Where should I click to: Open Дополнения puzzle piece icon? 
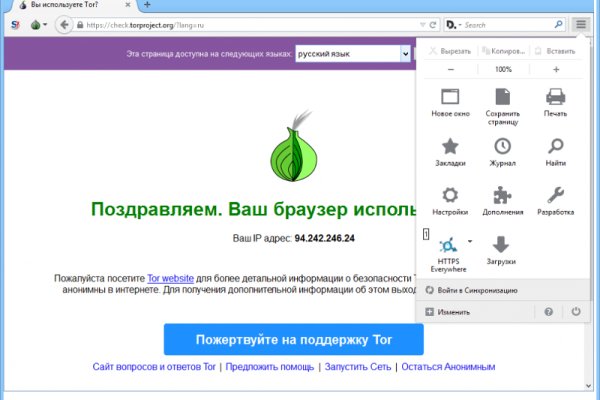[502, 196]
